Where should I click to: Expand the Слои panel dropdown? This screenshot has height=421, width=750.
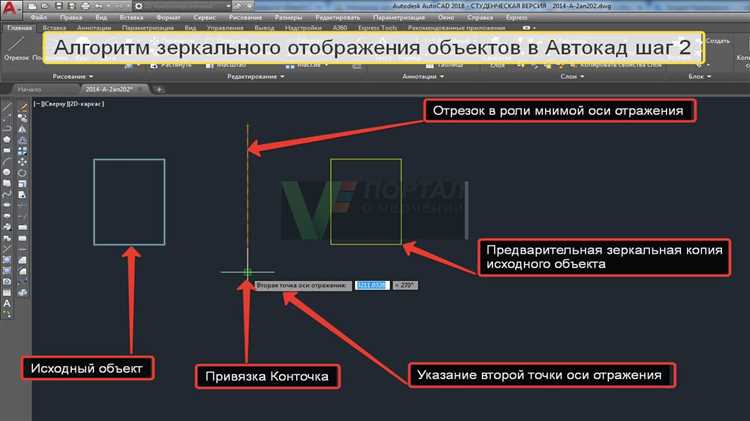(572, 77)
